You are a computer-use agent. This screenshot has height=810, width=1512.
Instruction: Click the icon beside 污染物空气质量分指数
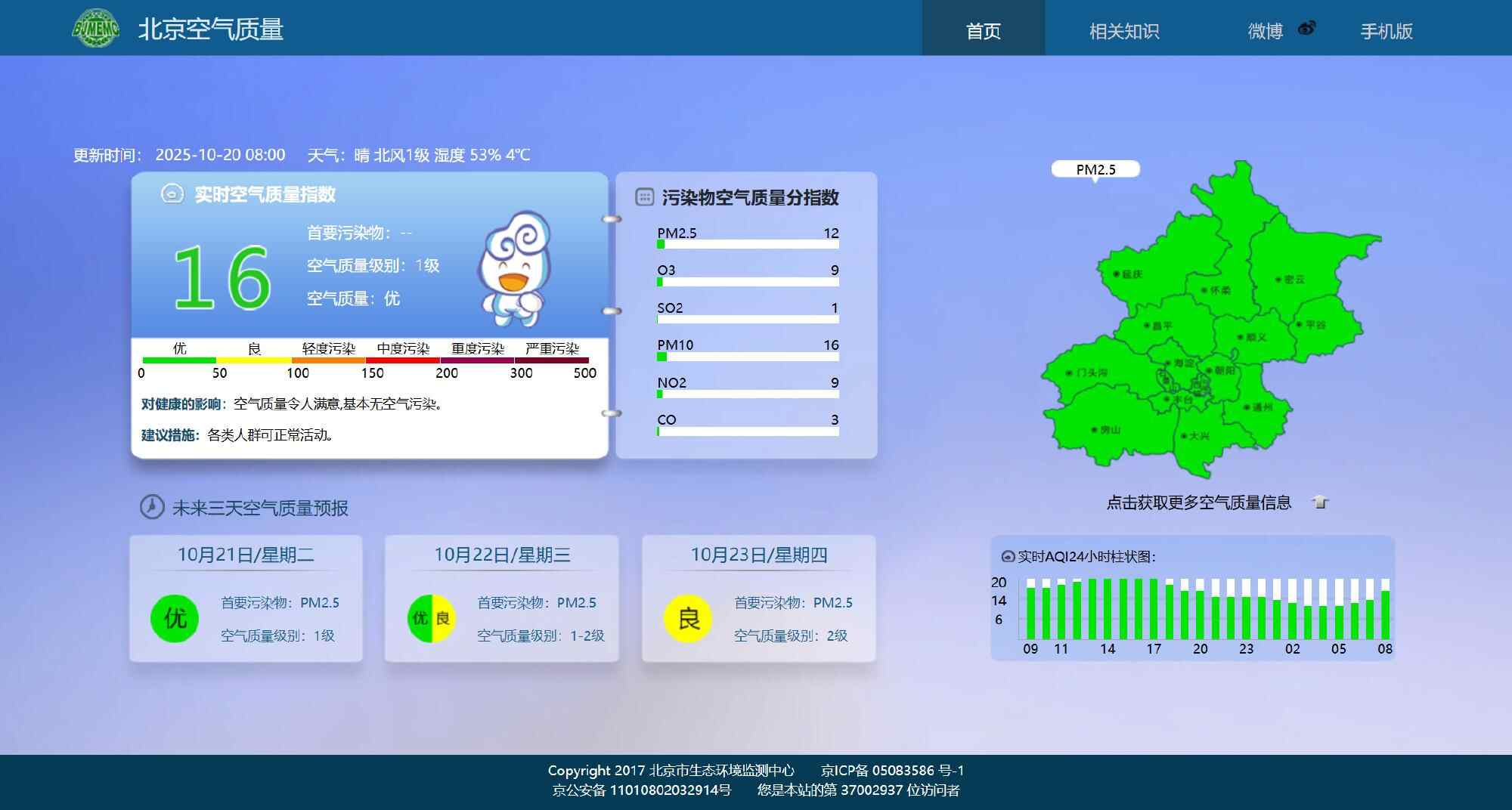(644, 197)
